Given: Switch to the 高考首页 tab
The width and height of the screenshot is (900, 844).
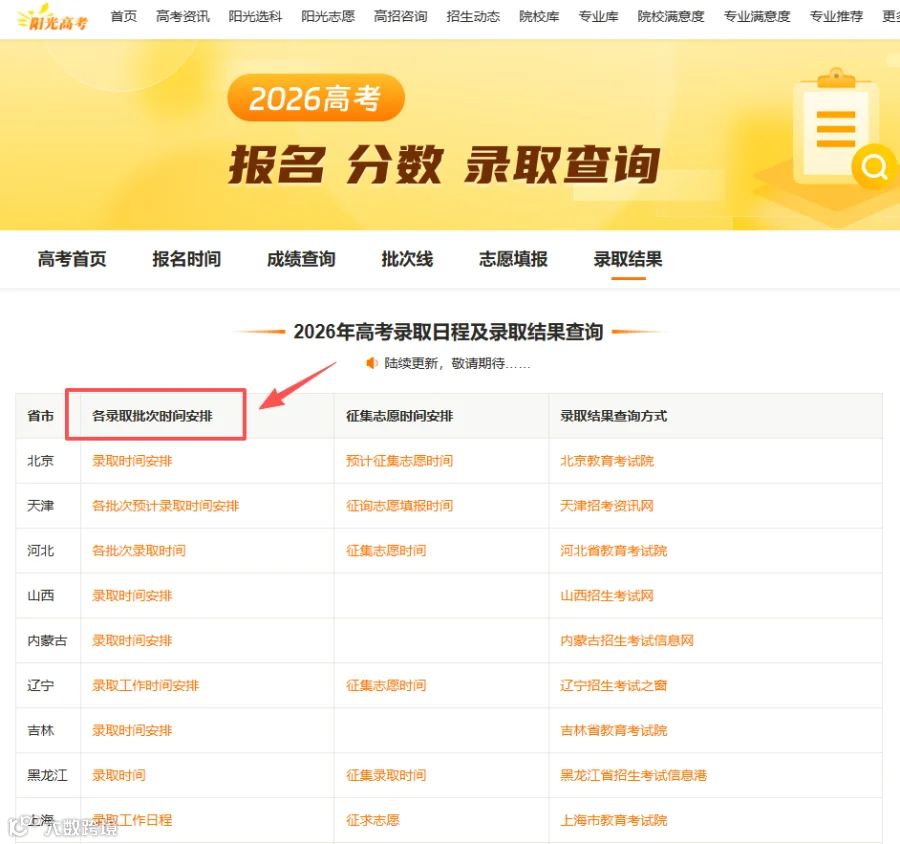Looking at the screenshot, I should tap(72, 259).
